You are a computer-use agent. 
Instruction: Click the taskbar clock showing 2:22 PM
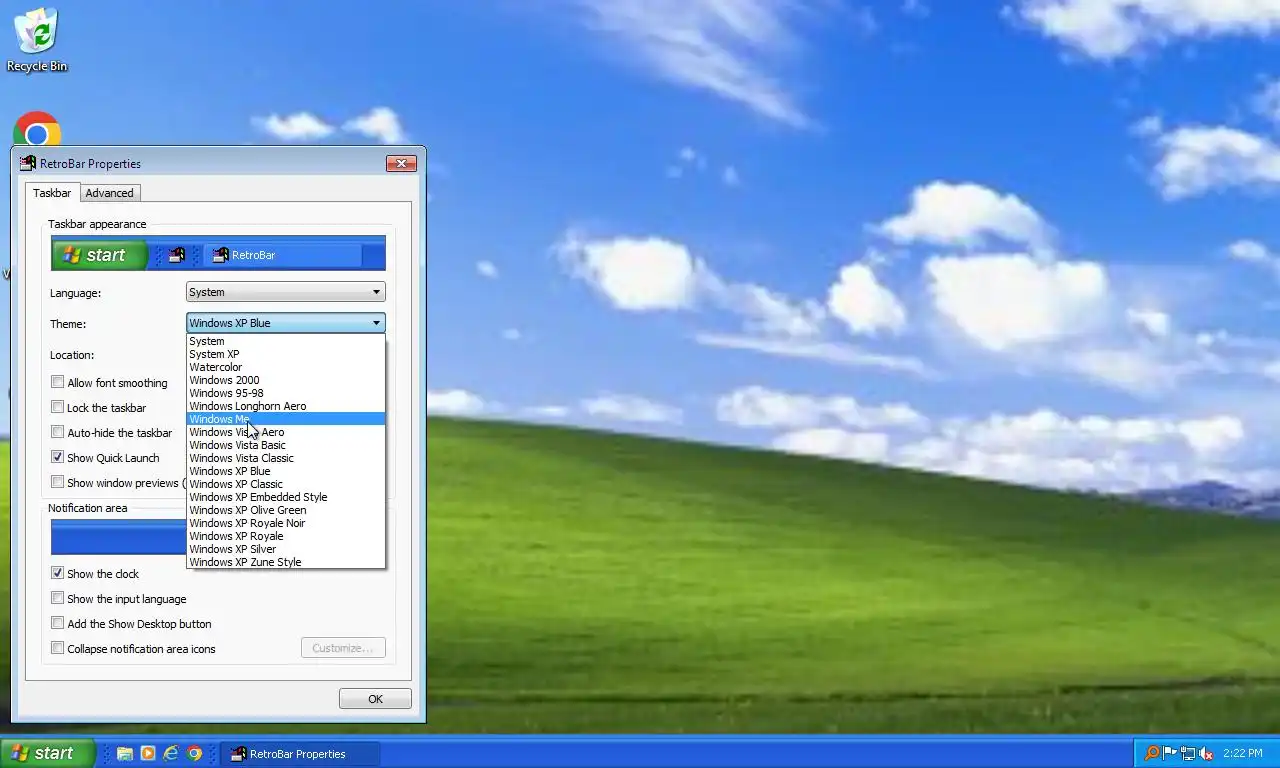click(x=1242, y=754)
